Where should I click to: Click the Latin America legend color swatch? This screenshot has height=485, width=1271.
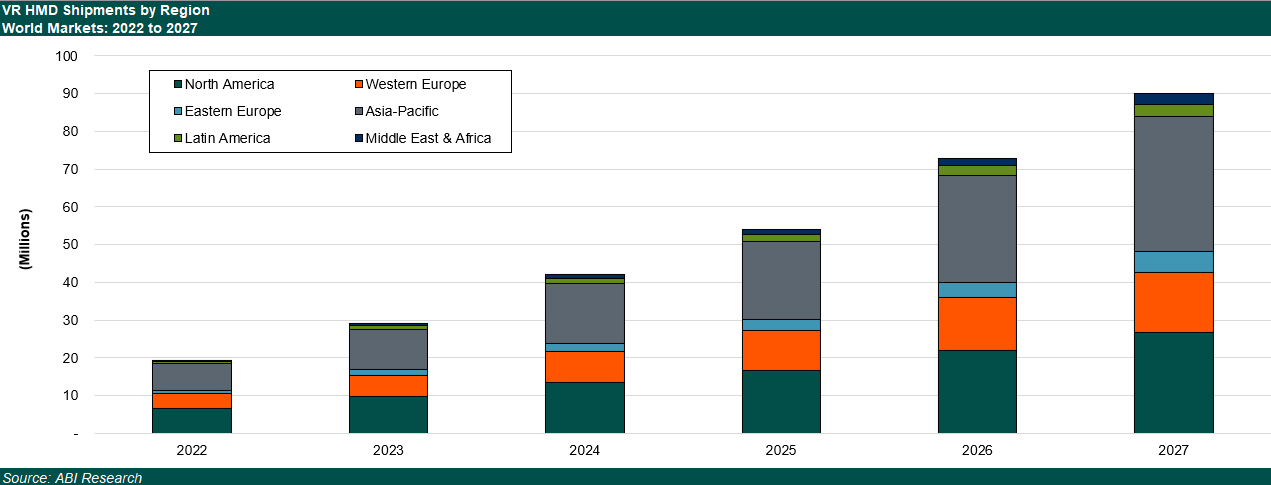point(177,139)
